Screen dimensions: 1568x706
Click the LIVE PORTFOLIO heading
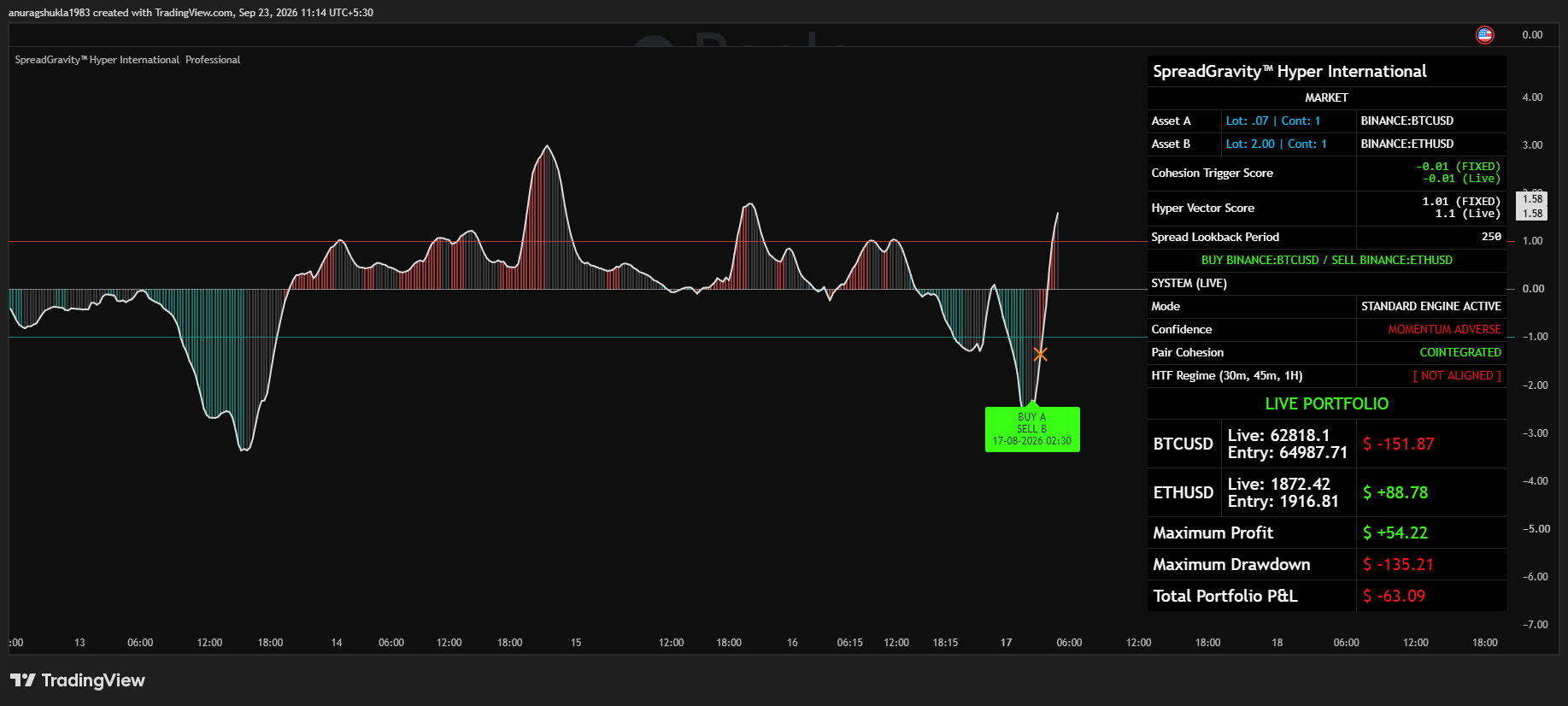tap(1326, 404)
